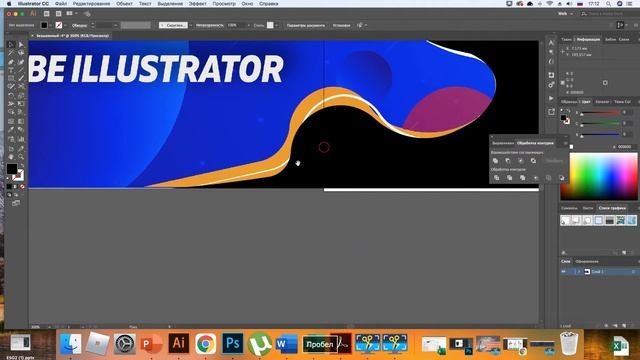This screenshot has width=640, height=360.
Task: Open the Asset Export panel icon
Action: click(551, 111)
